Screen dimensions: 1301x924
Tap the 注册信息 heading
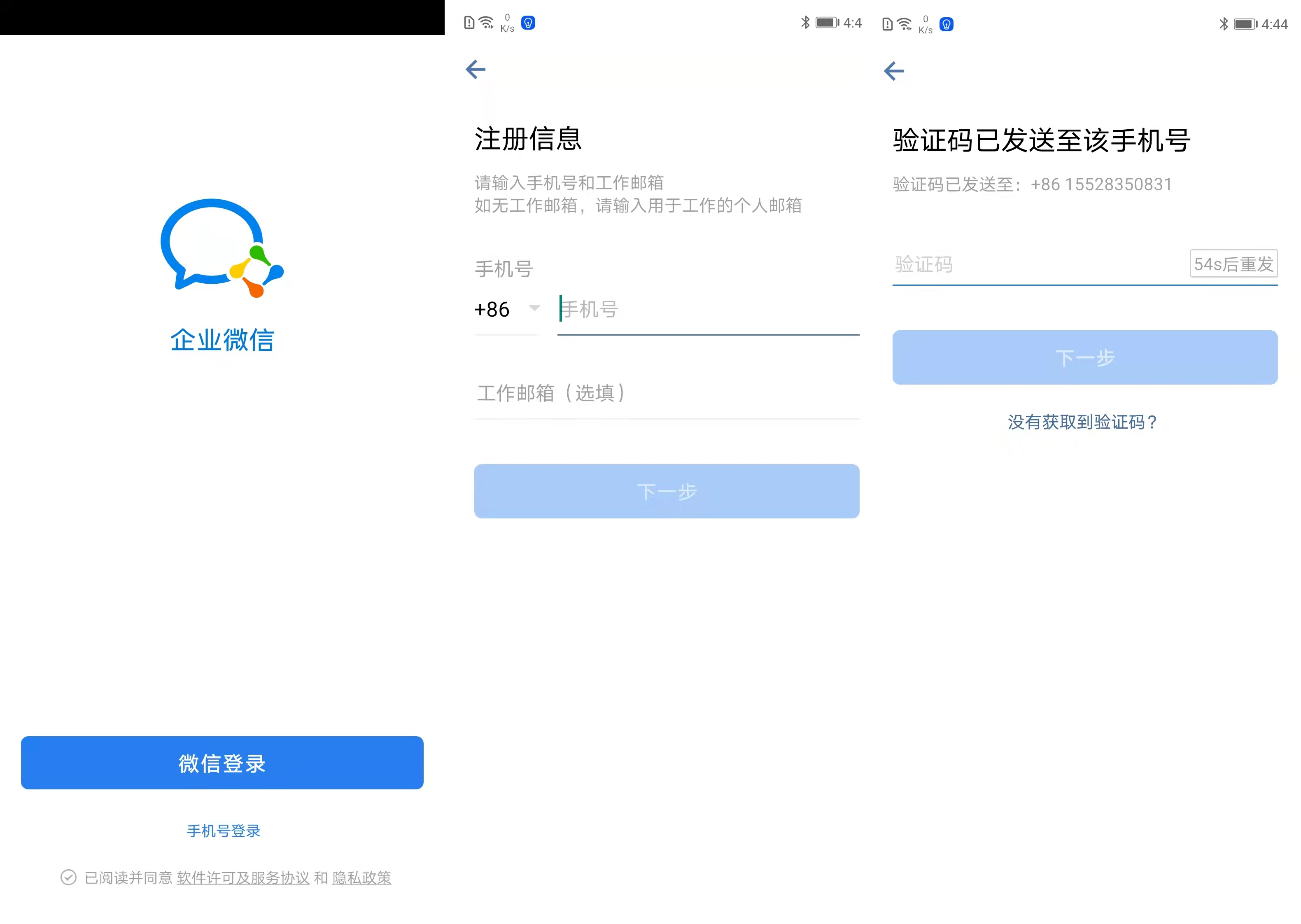click(x=528, y=139)
